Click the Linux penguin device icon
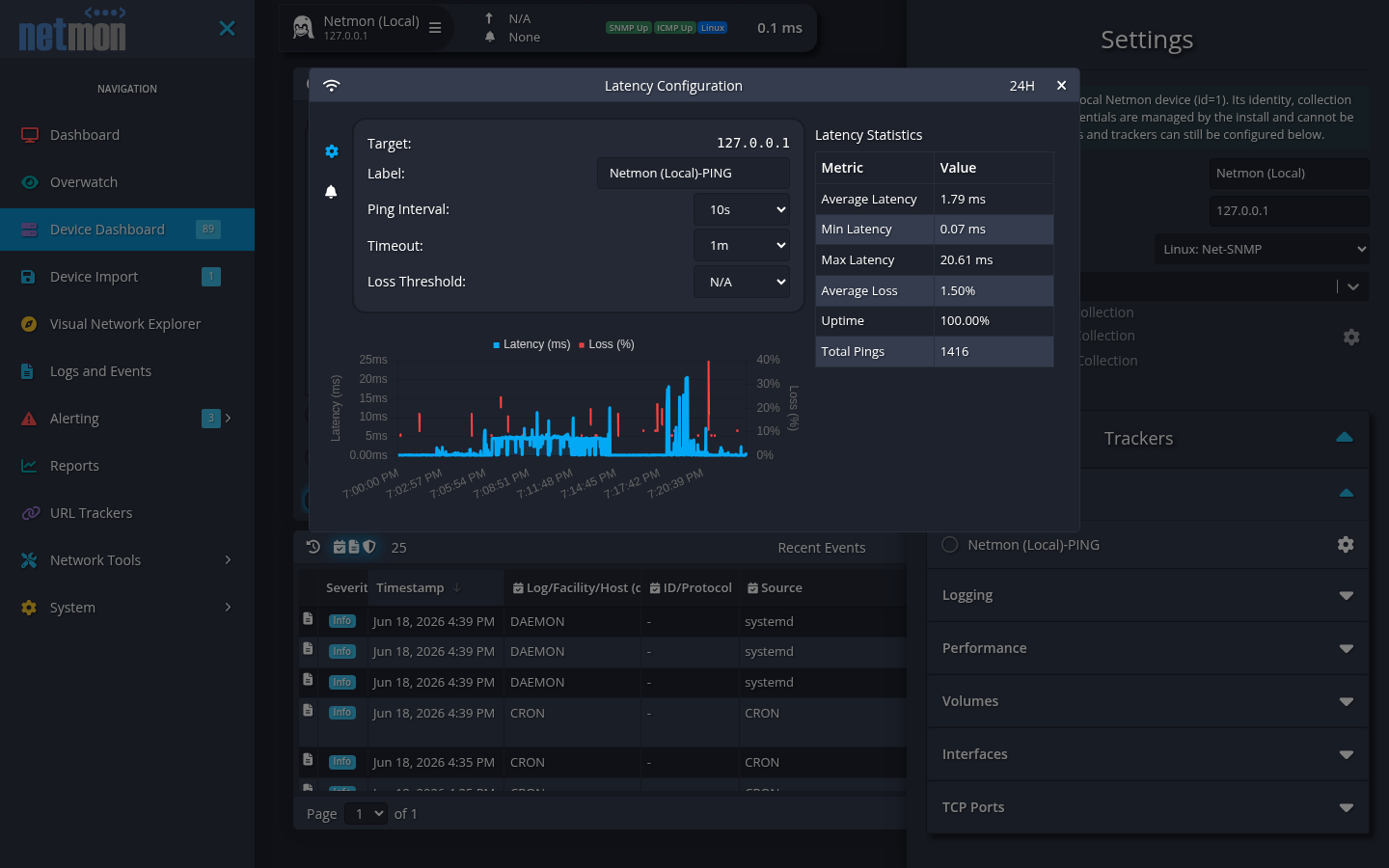1389x868 pixels. pyautogui.click(x=304, y=28)
